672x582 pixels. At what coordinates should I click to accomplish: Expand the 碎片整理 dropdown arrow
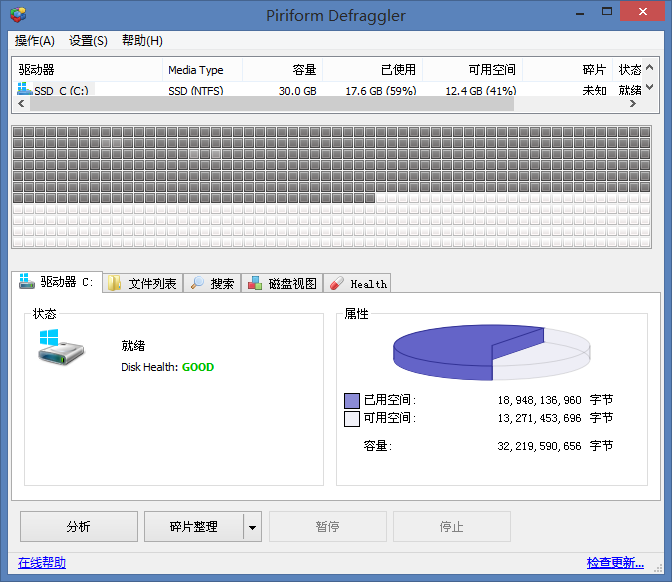click(252, 527)
